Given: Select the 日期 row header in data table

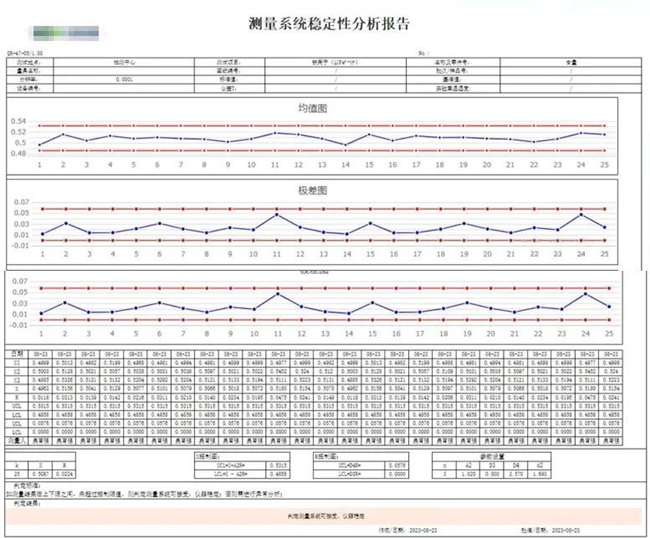Looking at the screenshot, I should coord(17,353).
